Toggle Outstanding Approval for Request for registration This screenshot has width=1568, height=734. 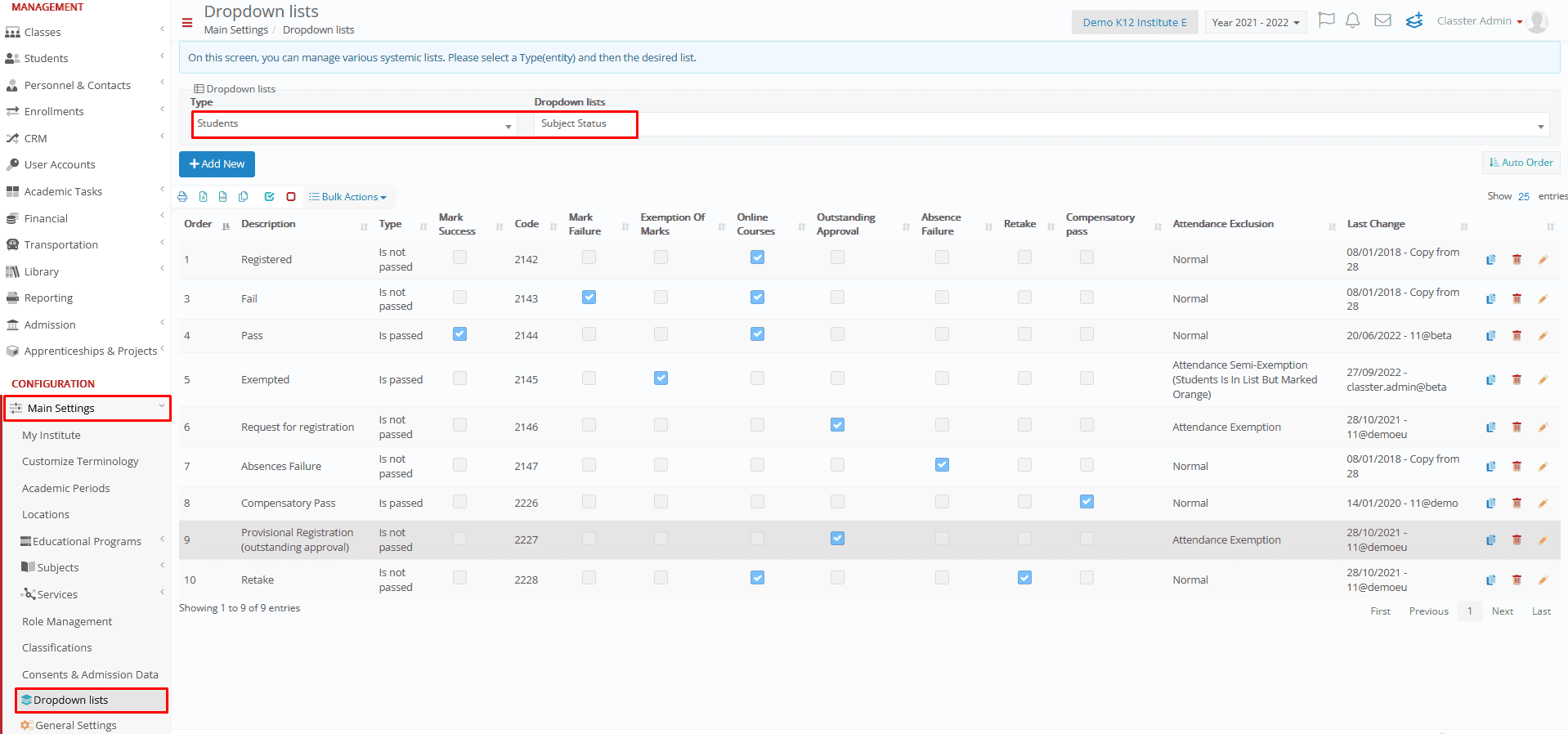tap(838, 425)
